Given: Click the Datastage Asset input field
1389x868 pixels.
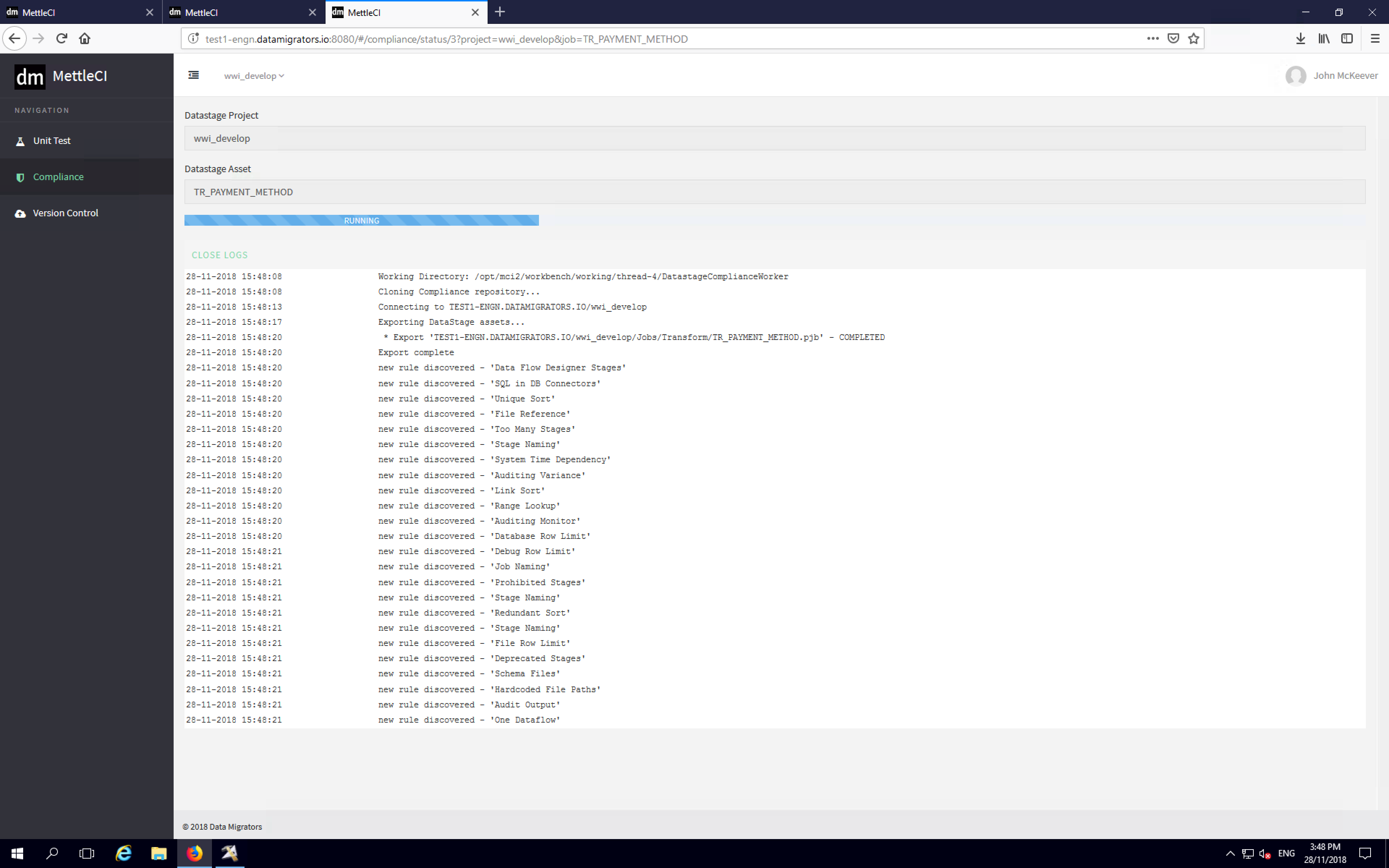Looking at the screenshot, I should pos(774,192).
